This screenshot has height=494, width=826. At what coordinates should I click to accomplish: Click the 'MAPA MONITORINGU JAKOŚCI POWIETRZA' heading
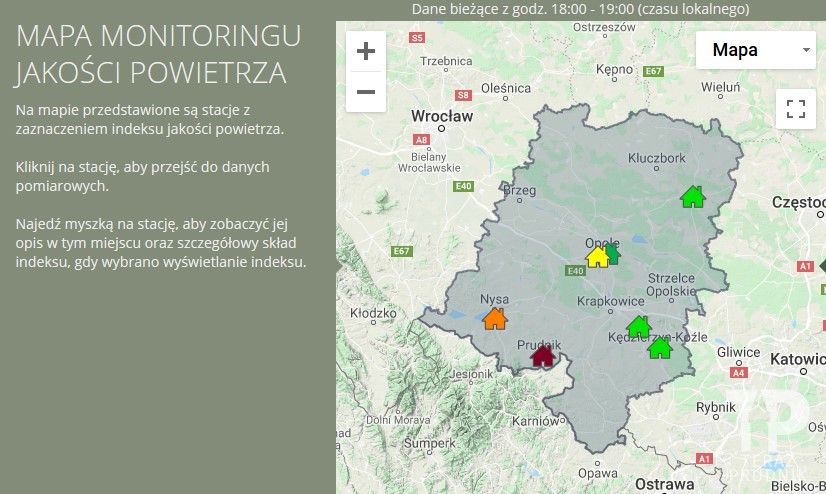[158, 54]
